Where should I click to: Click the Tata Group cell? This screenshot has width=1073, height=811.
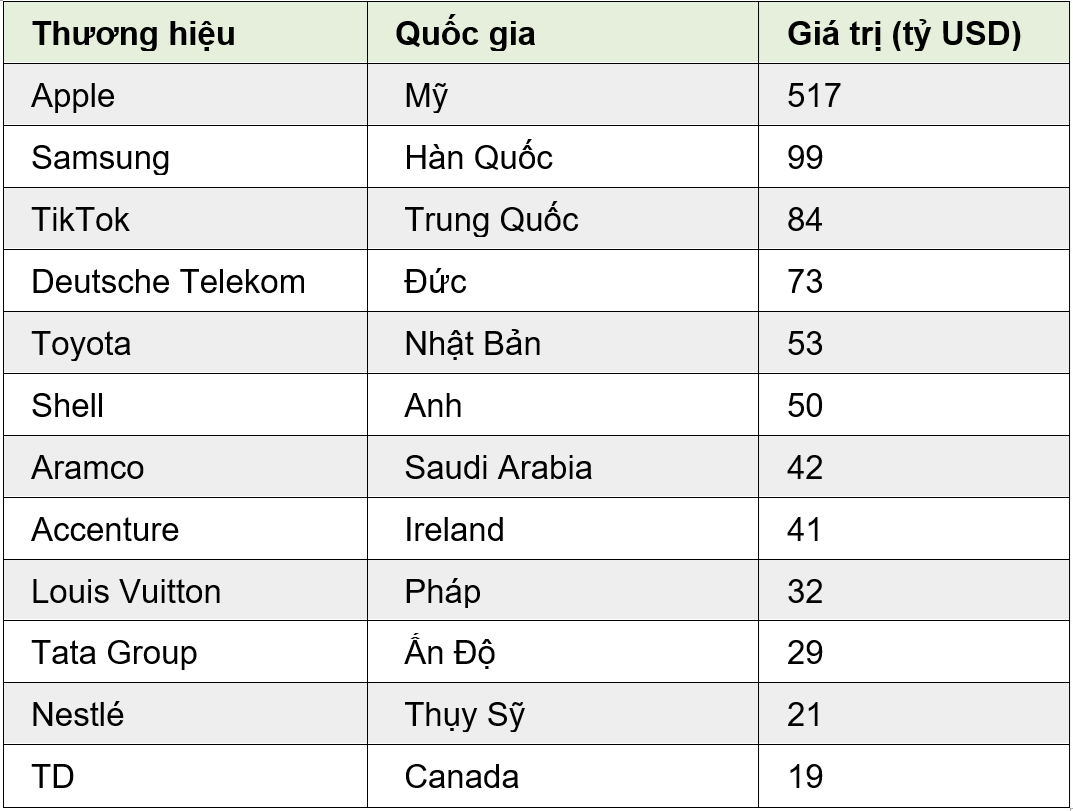coord(114,654)
